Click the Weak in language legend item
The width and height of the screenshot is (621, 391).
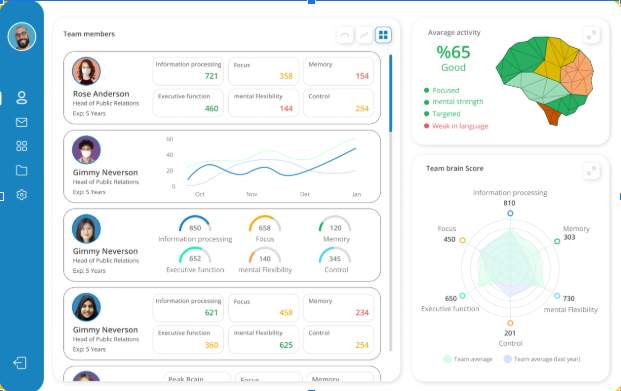point(456,126)
